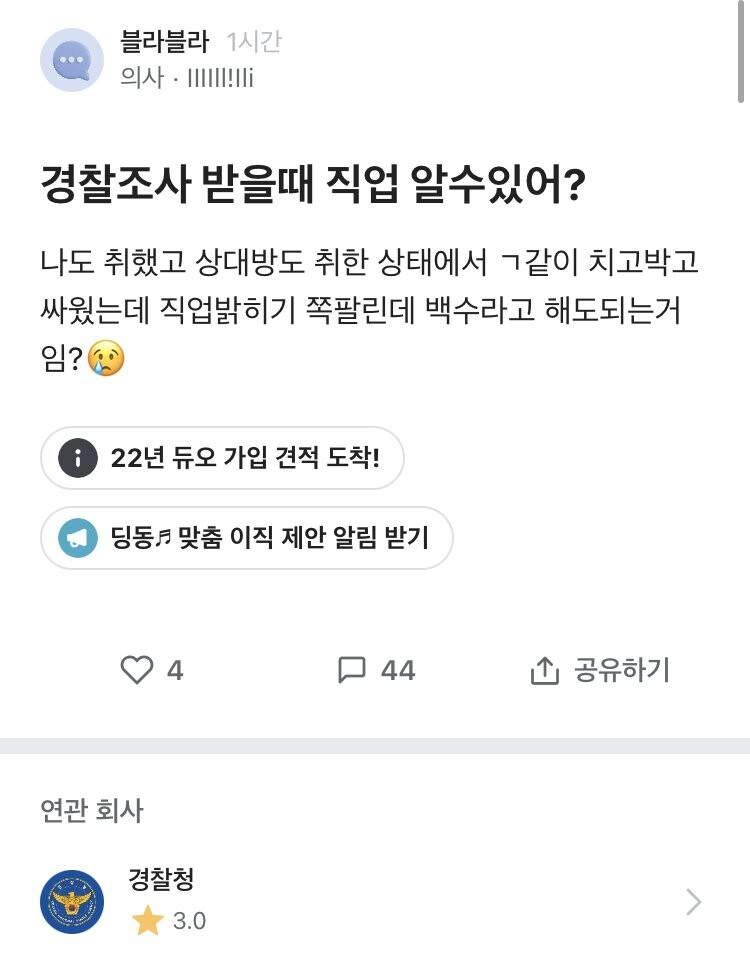This screenshot has height=968, width=750.
Task: Open the 경찰청 company logo
Action: 72,901
